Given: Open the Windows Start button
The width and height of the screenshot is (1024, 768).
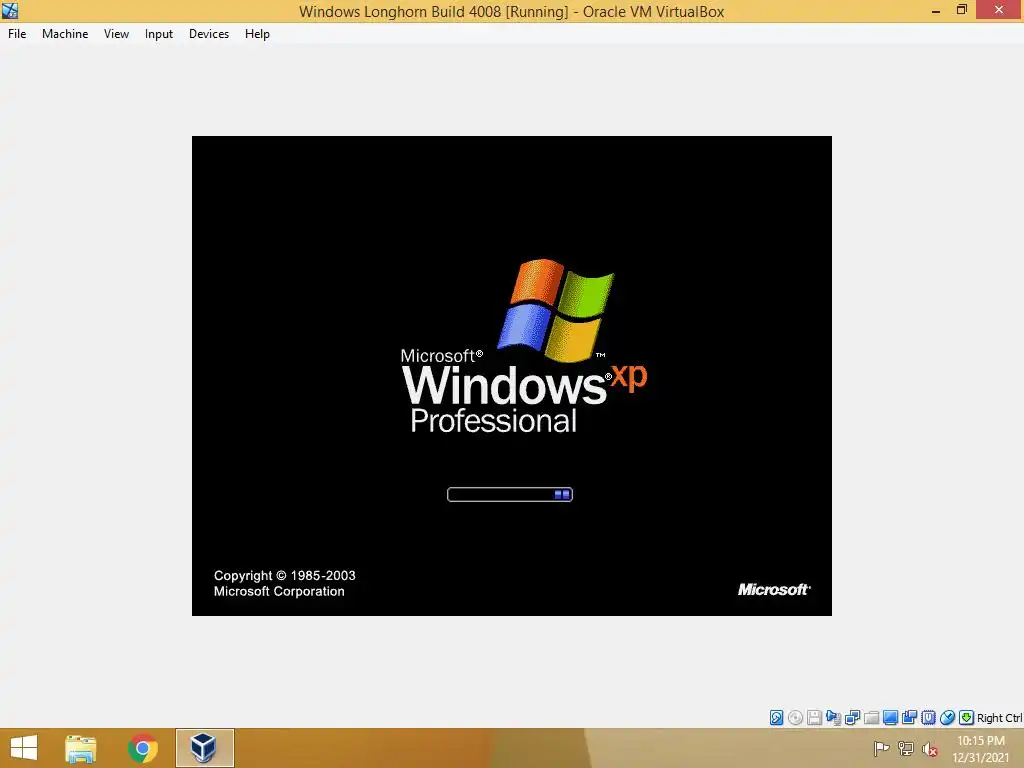Looking at the screenshot, I should 24,748.
